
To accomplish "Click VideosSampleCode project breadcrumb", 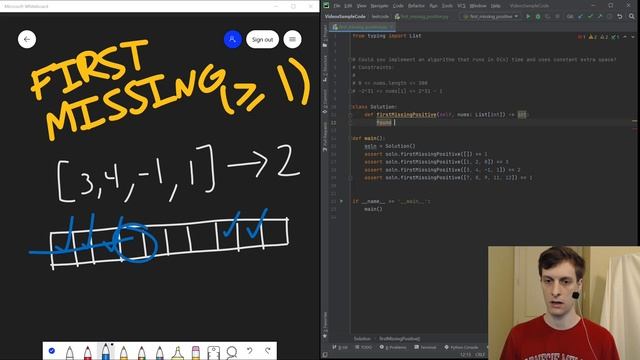I will [x=345, y=16].
